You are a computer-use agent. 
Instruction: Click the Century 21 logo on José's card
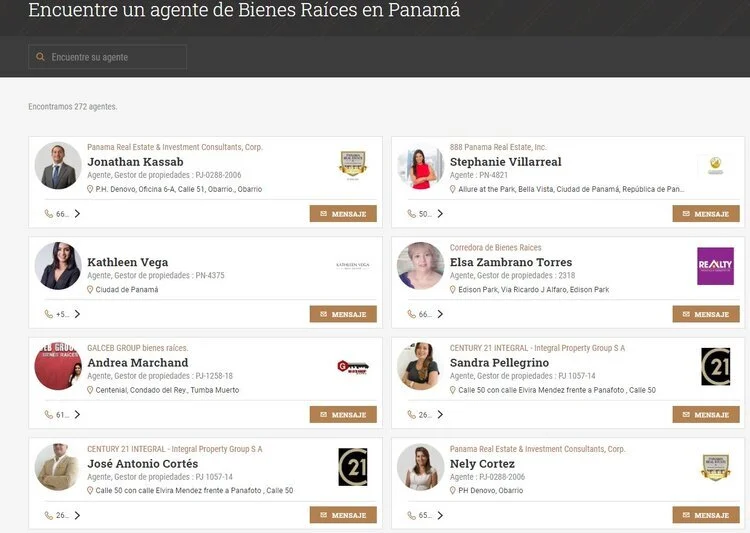pyautogui.click(x=353, y=467)
